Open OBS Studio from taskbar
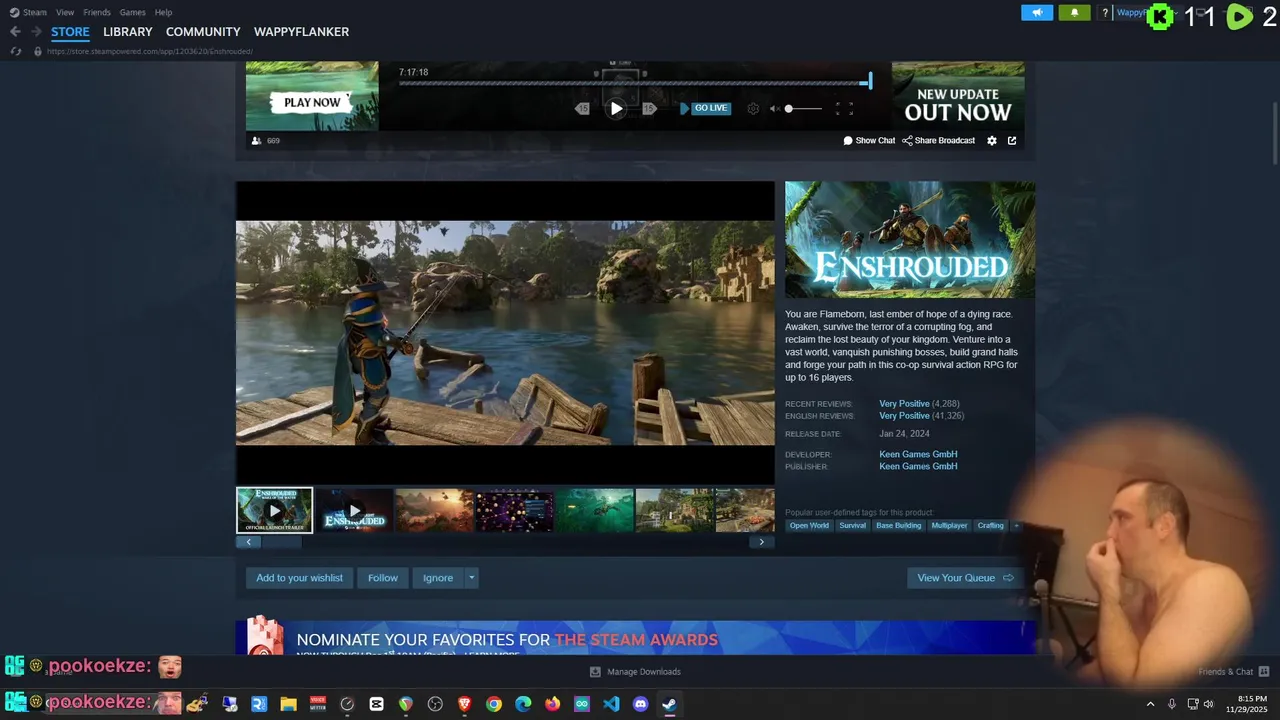Viewport: 1280px width, 720px height. click(435, 704)
